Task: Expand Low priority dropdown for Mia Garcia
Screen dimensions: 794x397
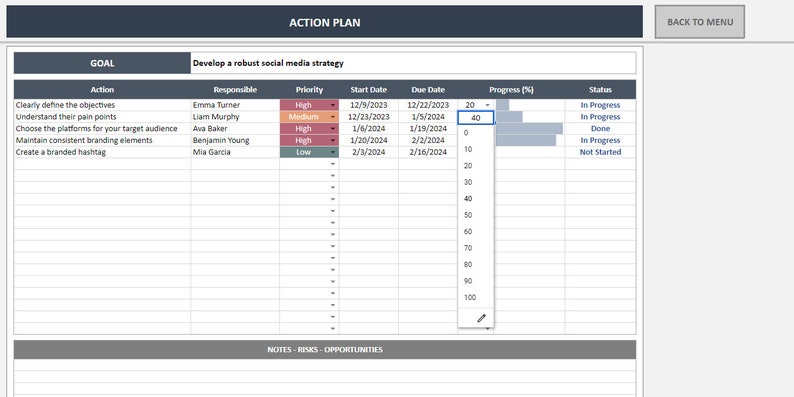Action: [x=333, y=152]
